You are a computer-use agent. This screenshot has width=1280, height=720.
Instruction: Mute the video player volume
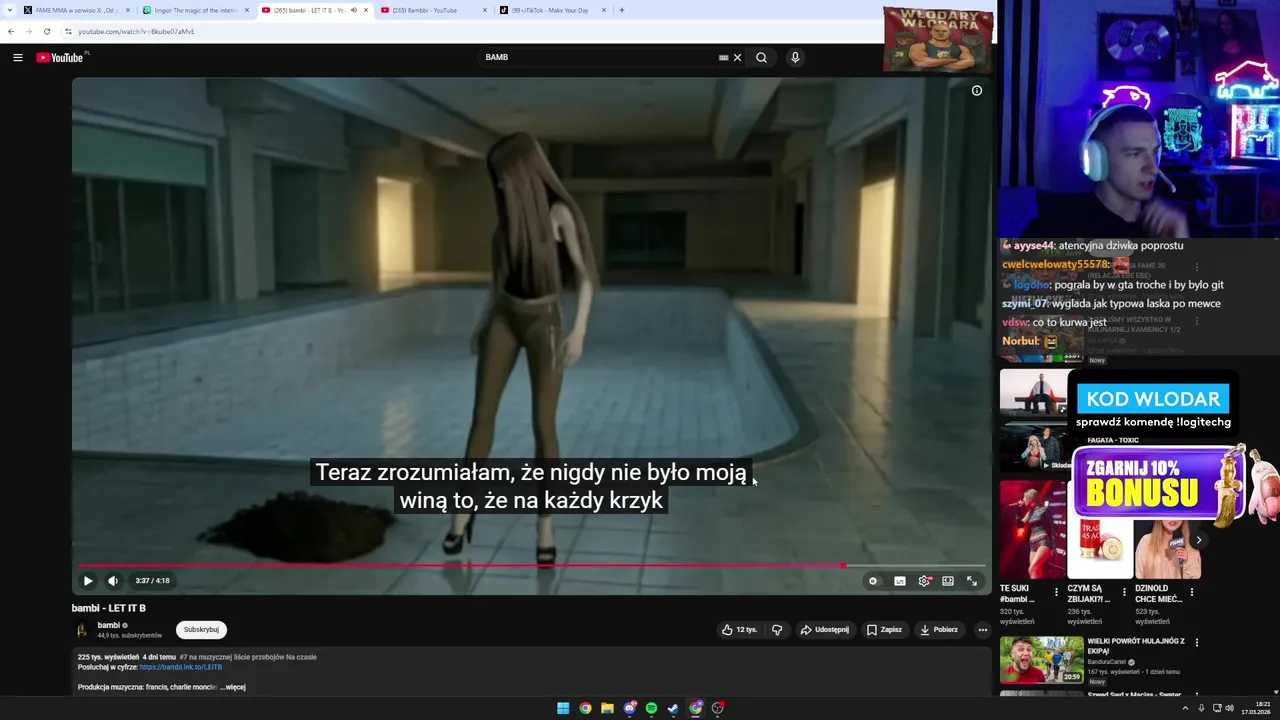[113, 581]
